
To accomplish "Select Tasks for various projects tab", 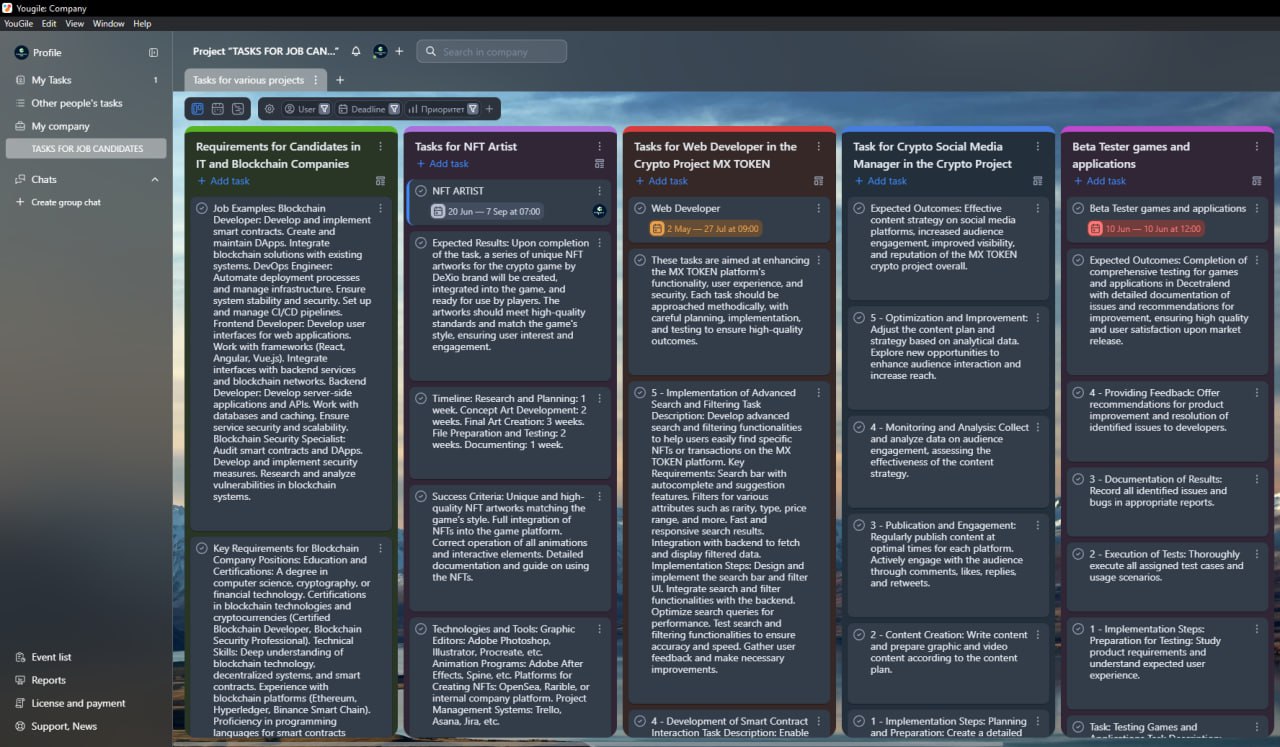I will coord(248,80).
